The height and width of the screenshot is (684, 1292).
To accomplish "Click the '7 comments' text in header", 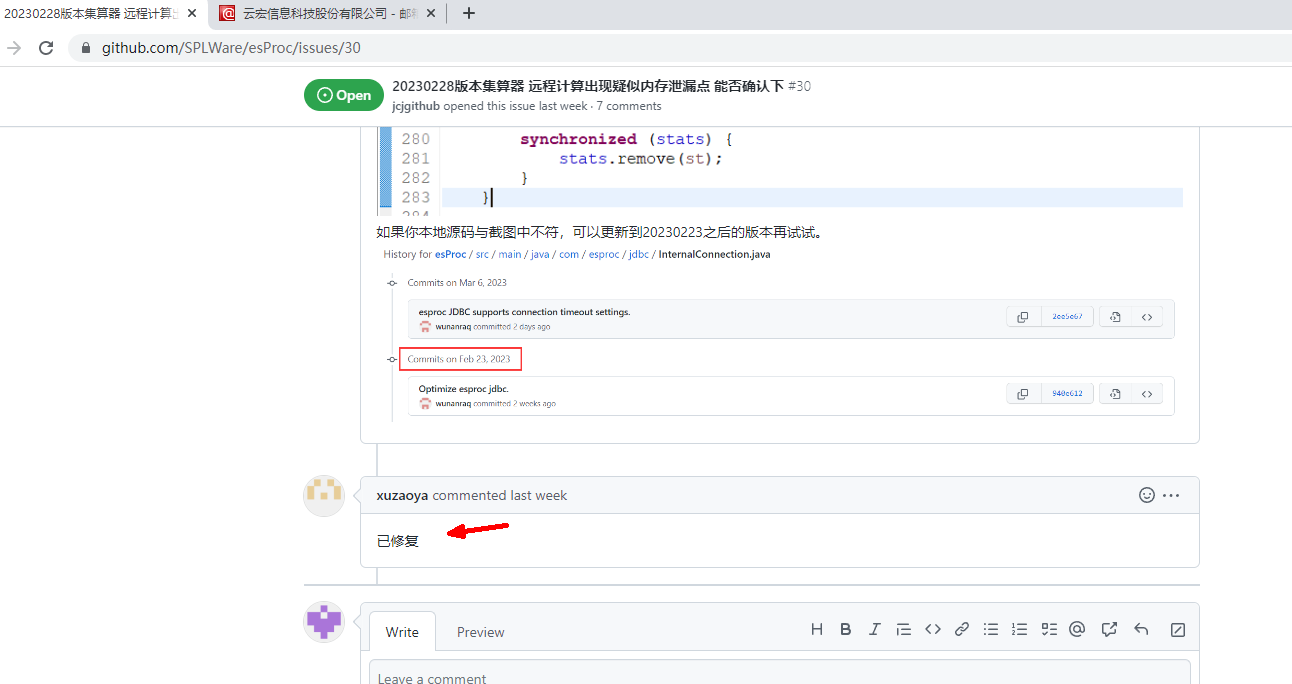I will pos(629,106).
